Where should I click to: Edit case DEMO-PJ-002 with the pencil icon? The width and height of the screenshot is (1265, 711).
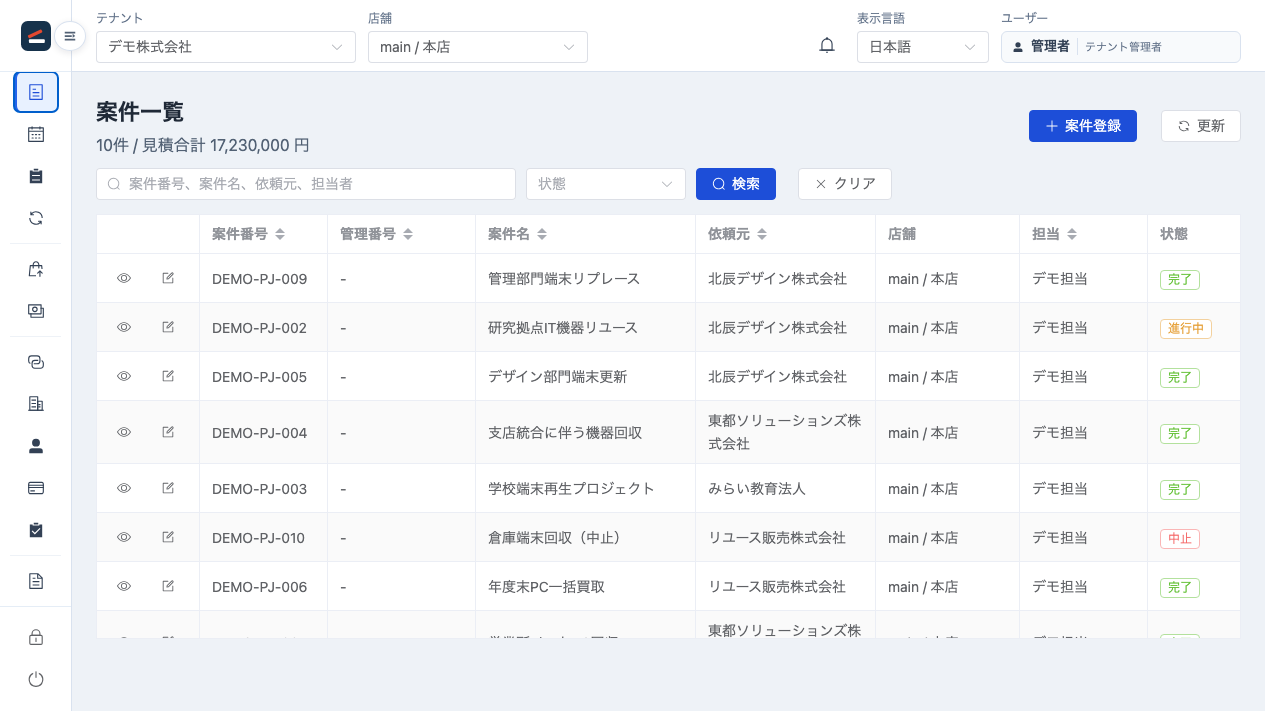coord(168,327)
